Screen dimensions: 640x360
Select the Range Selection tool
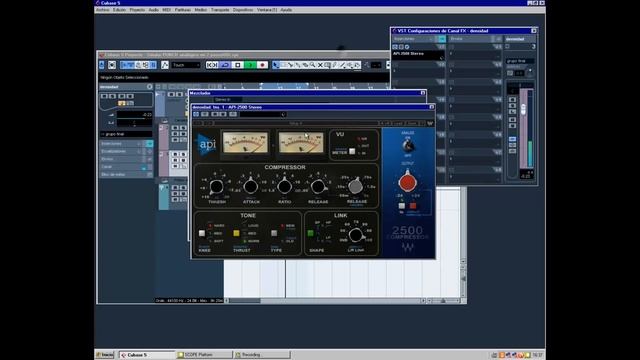point(283,65)
